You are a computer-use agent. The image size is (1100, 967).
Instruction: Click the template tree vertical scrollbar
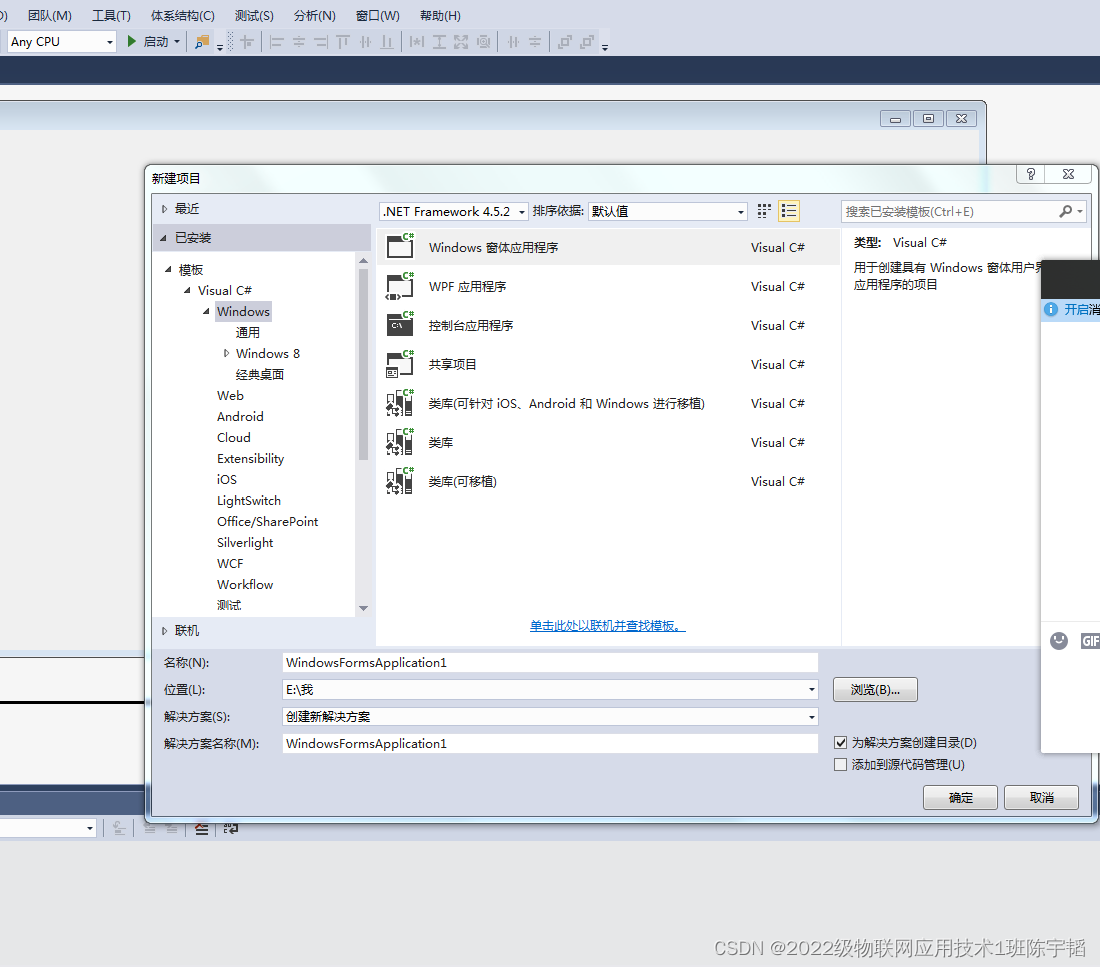pyautogui.click(x=363, y=364)
